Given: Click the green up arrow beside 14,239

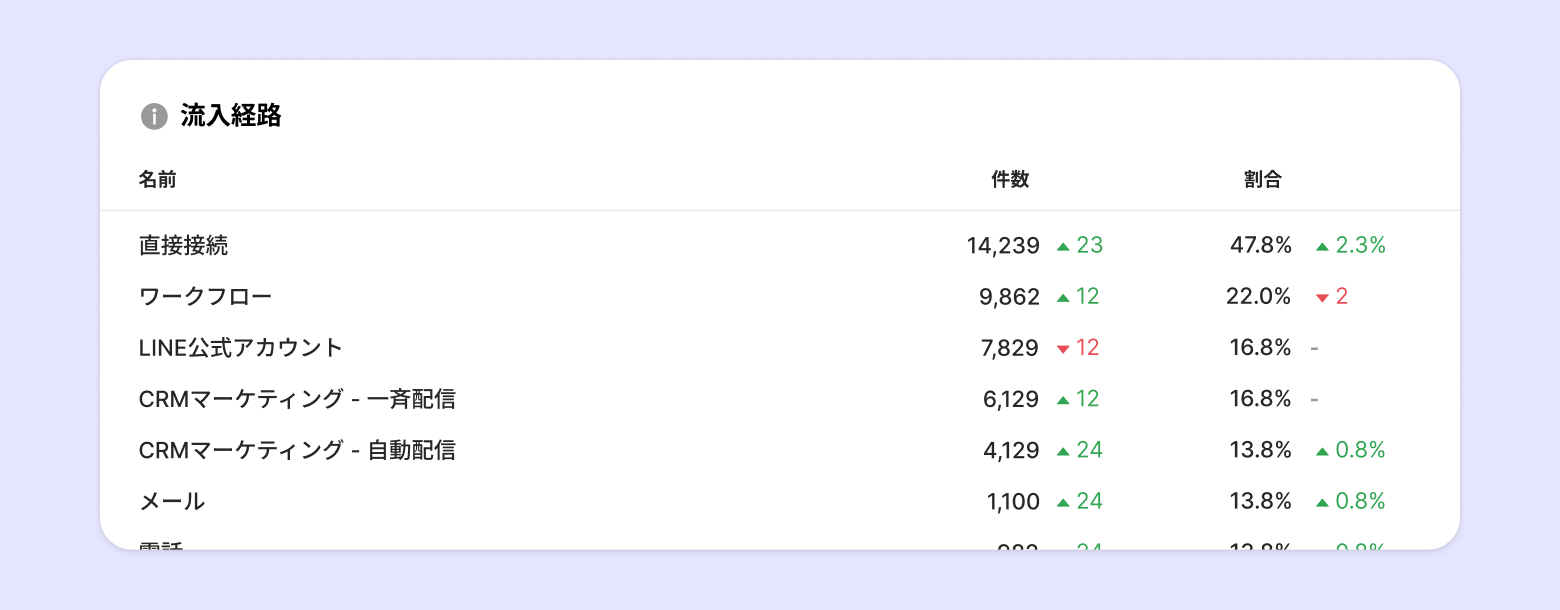Looking at the screenshot, I should click(1063, 246).
